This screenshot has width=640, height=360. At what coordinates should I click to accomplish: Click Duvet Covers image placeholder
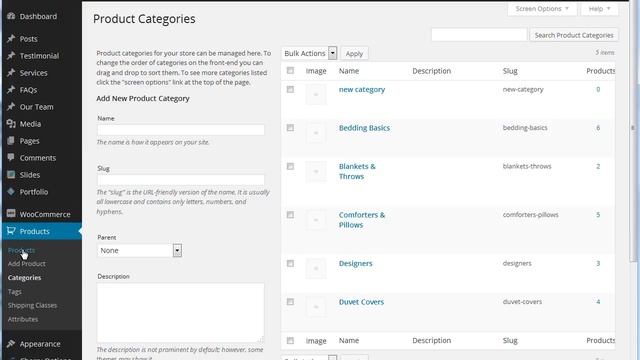[316, 307]
